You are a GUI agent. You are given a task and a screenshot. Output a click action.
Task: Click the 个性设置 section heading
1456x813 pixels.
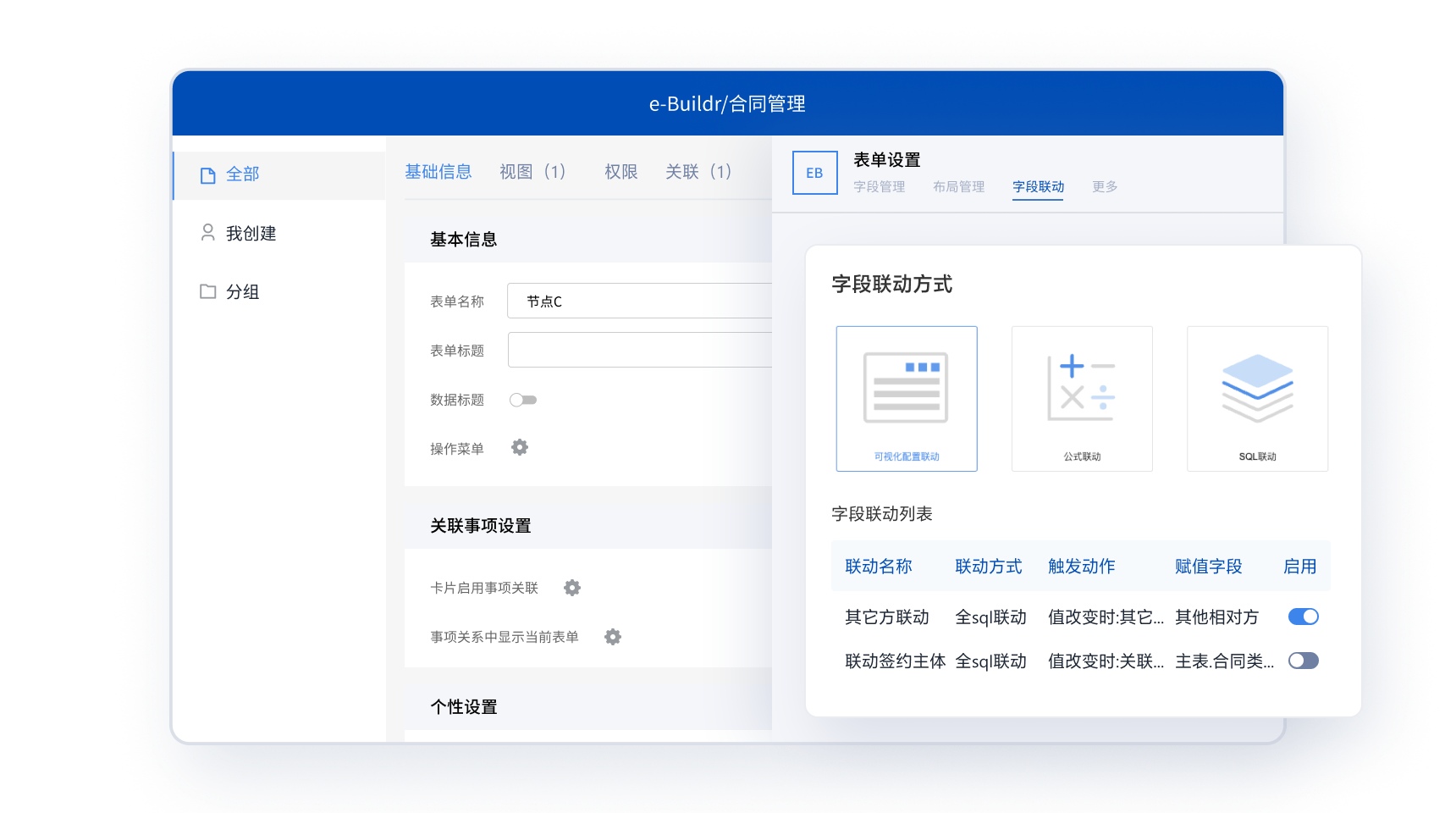[464, 706]
